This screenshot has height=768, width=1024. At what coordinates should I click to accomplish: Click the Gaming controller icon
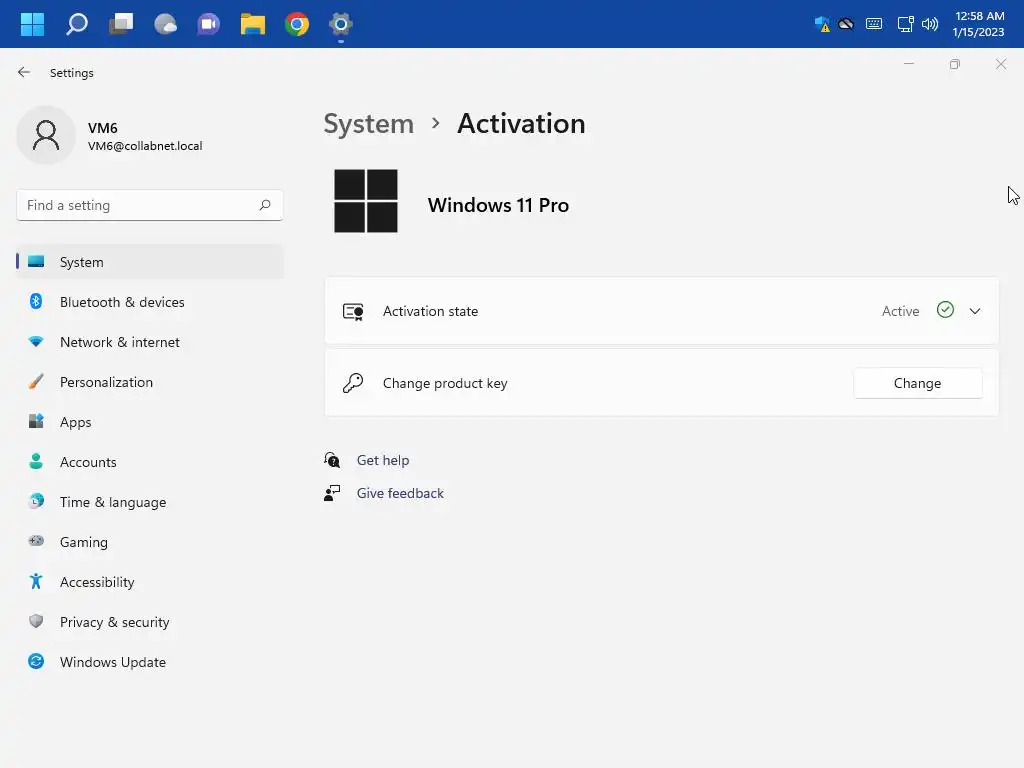[x=36, y=541]
